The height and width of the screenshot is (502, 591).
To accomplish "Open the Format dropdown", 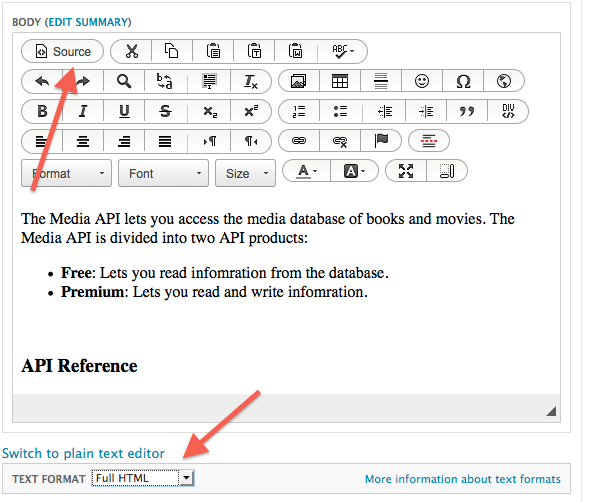I will click(x=66, y=173).
